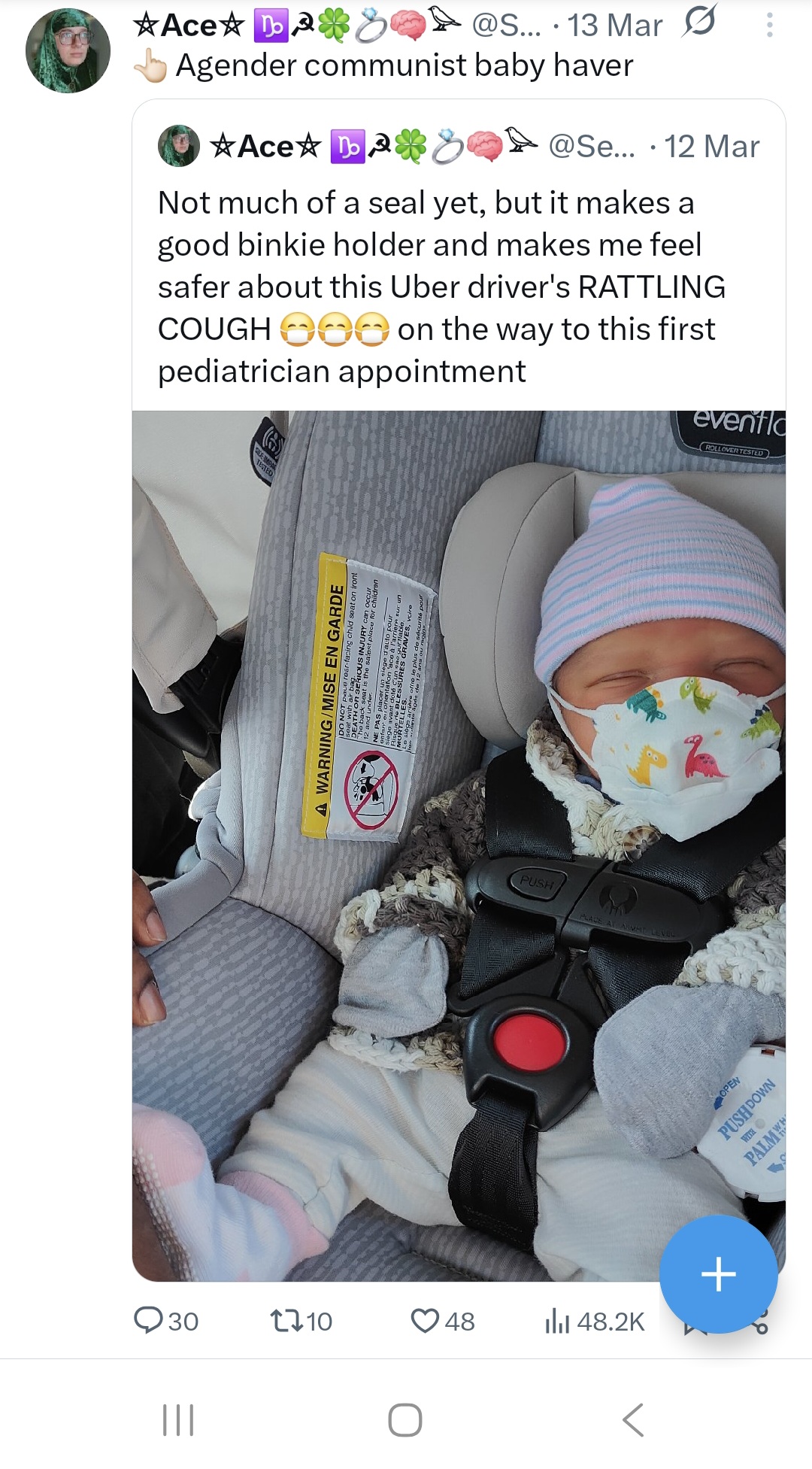Open the author name Ace link
The image size is (812, 1469).
pos(189,25)
